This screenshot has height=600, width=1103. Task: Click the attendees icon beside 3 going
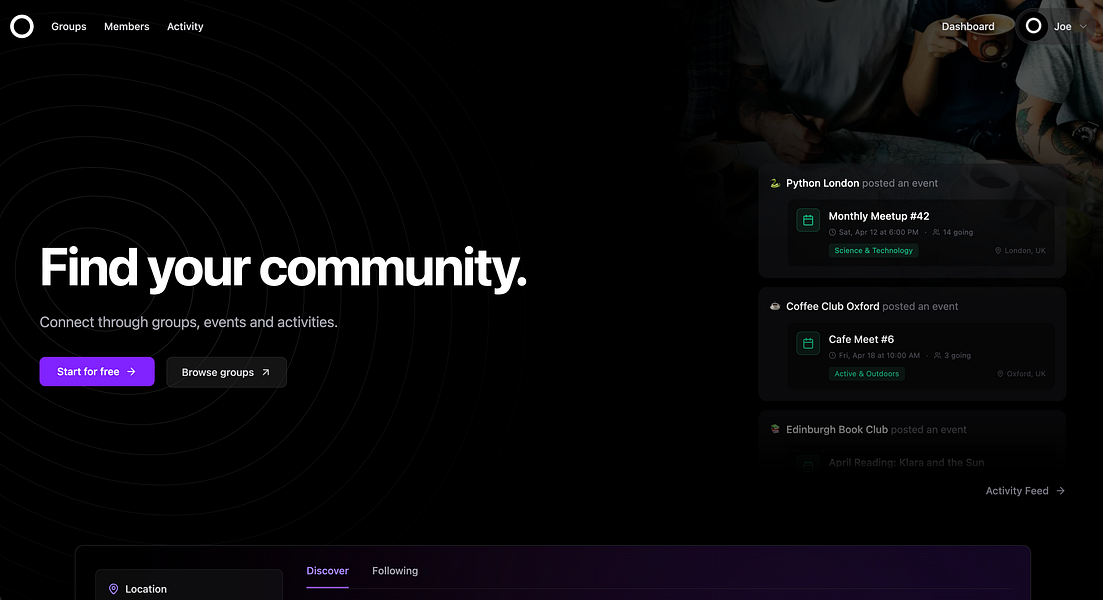(x=938, y=355)
